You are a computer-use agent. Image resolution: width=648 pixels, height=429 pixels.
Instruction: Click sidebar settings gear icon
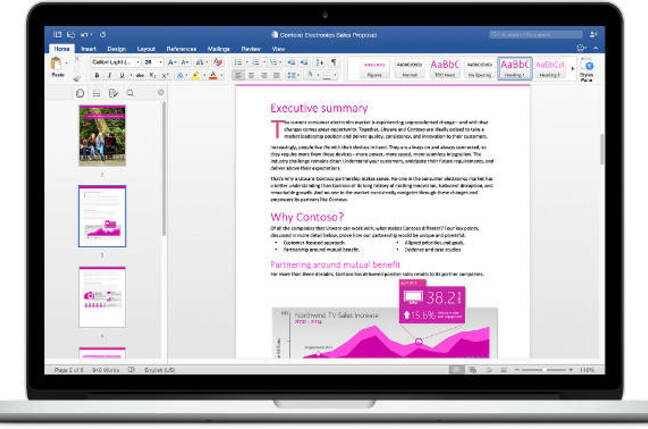pyautogui.click(x=161, y=92)
